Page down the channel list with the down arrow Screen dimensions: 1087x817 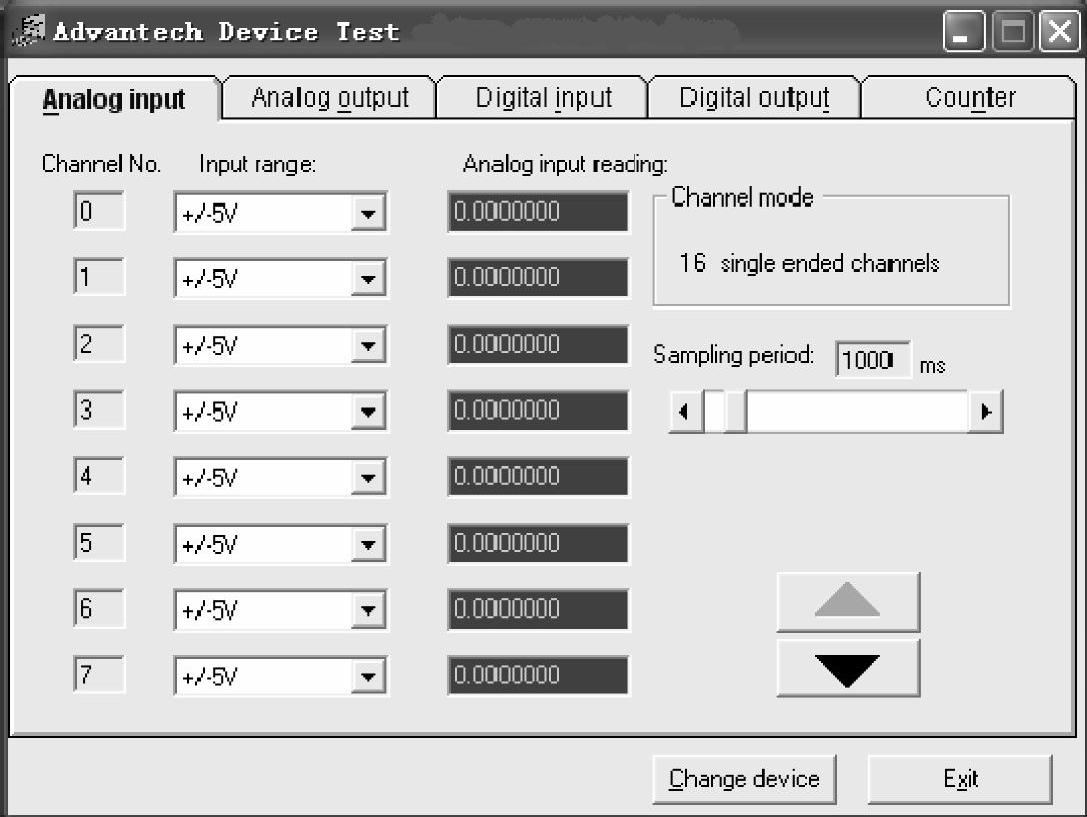pyautogui.click(x=848, y=668)
